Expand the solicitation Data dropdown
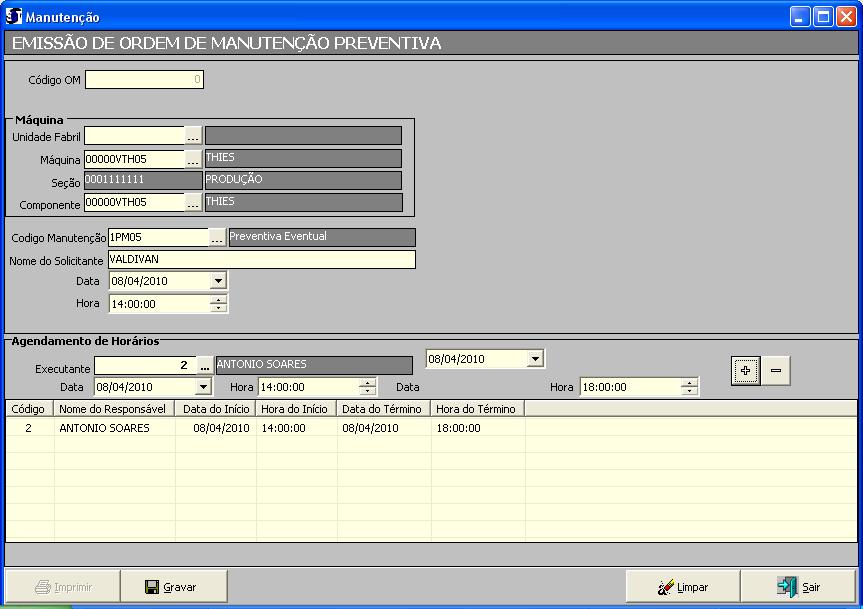863x609 pixels. 218,282
